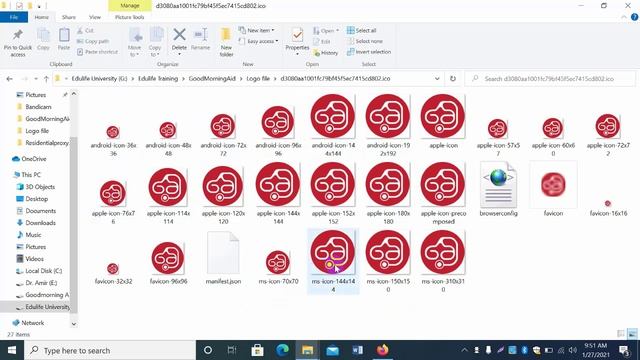This screenshot has height=360, width=640.
Task: Open the Easy access dropdown
Action: click(258, 41)
